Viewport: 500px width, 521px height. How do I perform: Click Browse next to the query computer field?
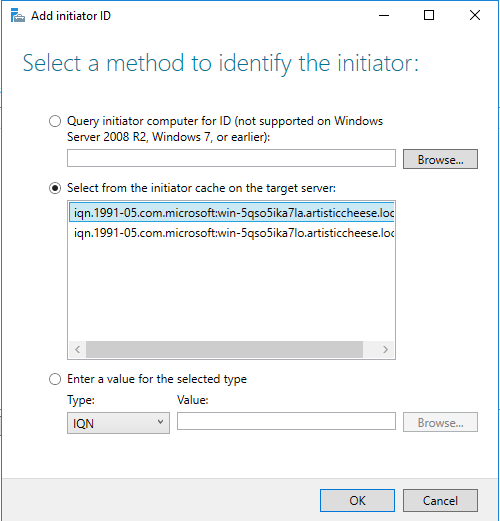440,159
